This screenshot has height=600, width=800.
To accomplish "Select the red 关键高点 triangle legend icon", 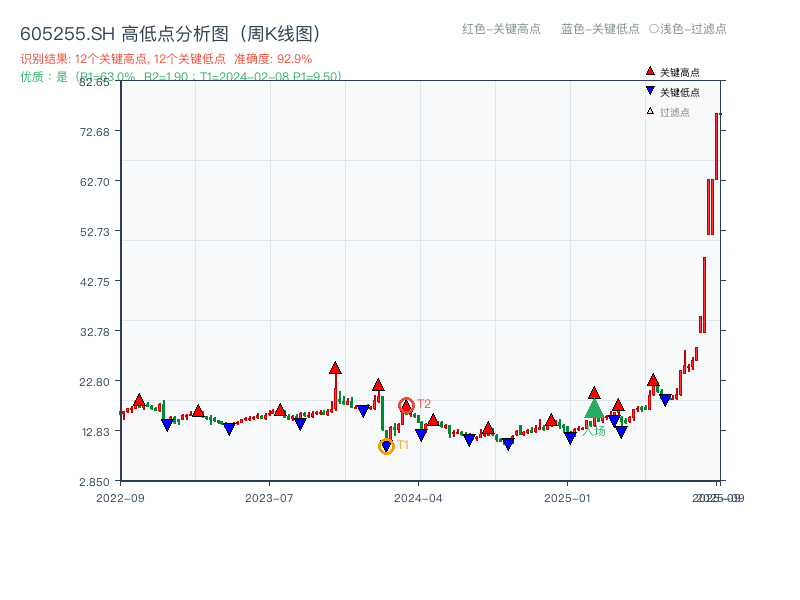I will (648, 70).
